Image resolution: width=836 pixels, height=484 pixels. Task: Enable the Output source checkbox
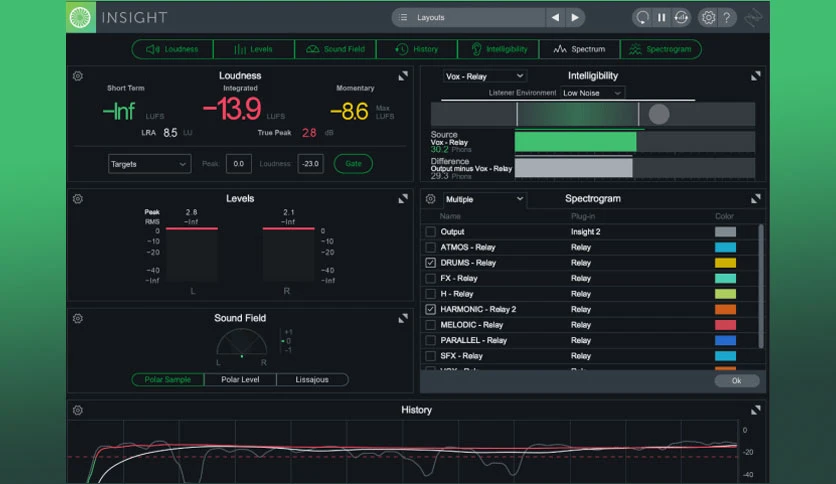(430, 232)
